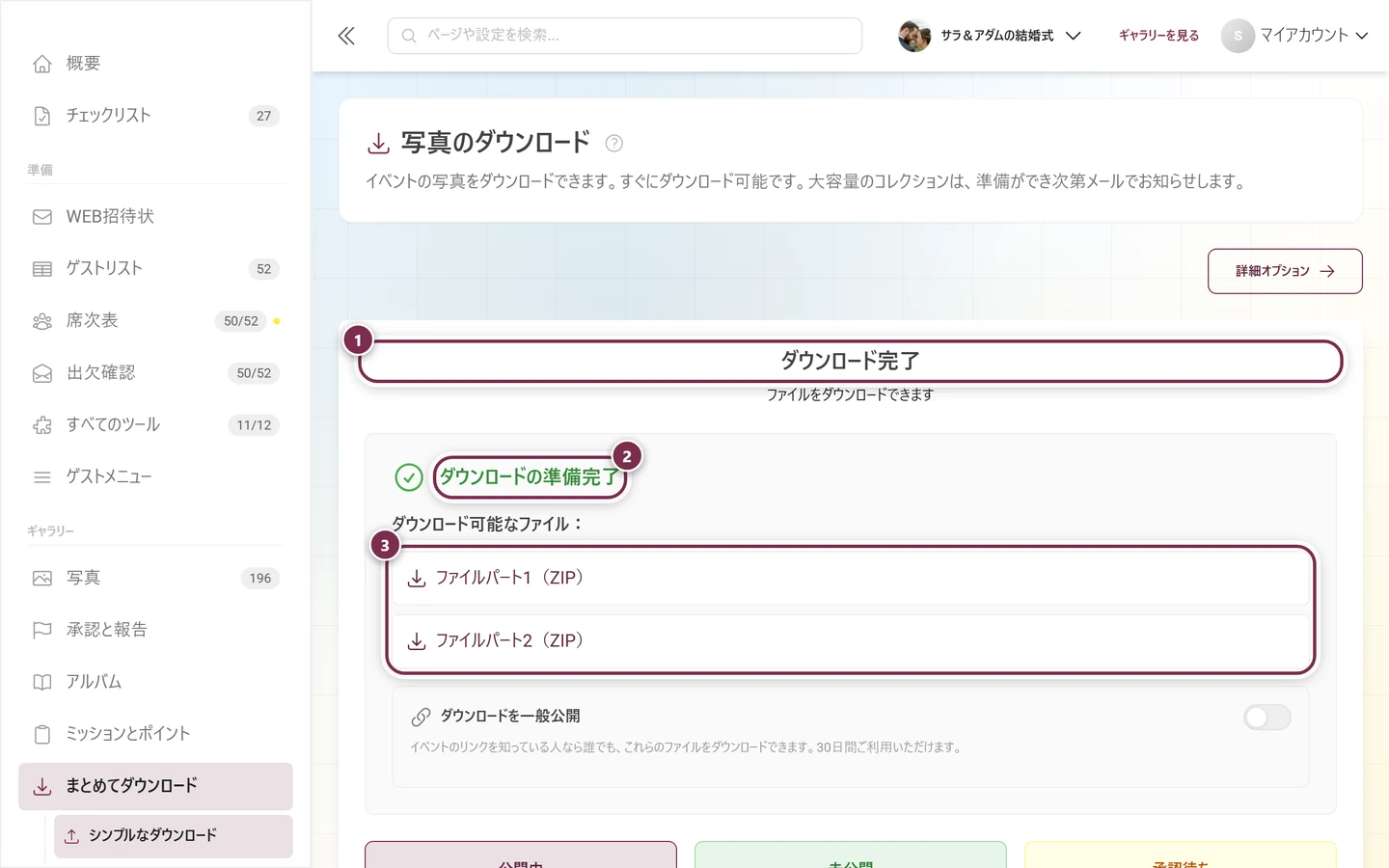Select シンプルなダウンロード submenu item

(174, 836)
